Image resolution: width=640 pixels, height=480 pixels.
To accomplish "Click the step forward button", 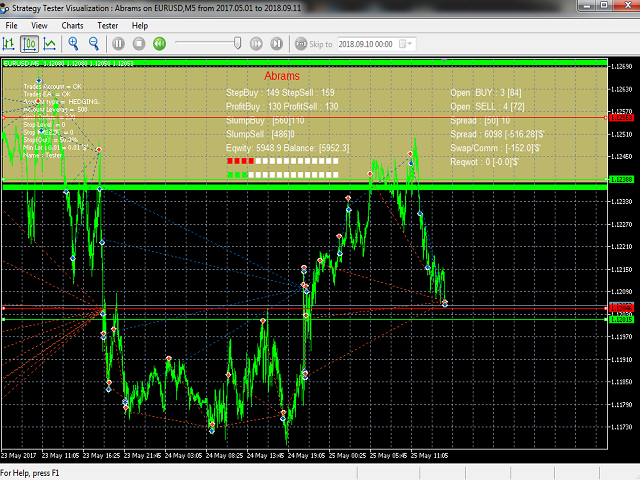I will pyautogui.click(x=256, y=44).
